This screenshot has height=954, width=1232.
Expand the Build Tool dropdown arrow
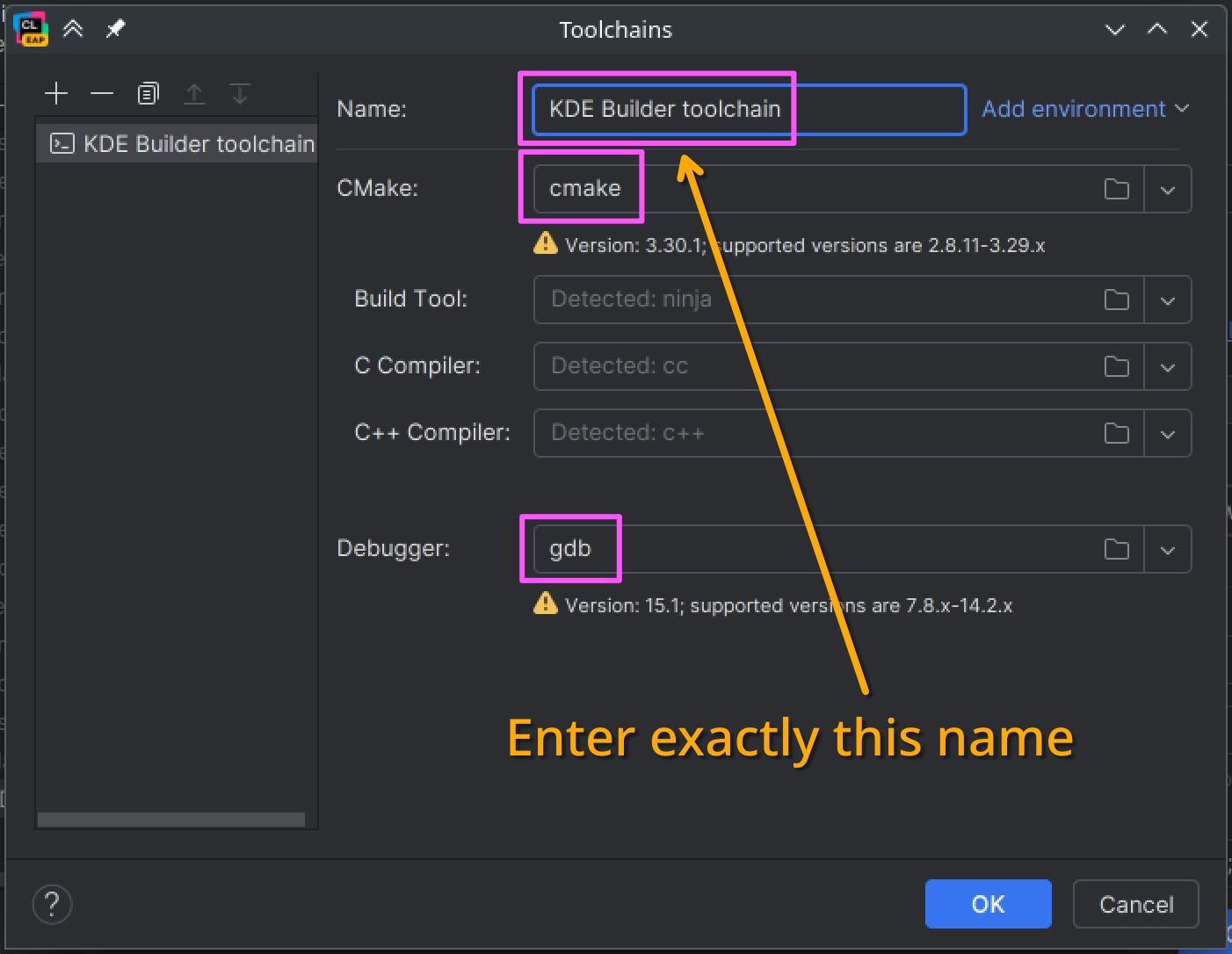point(1168,300)
